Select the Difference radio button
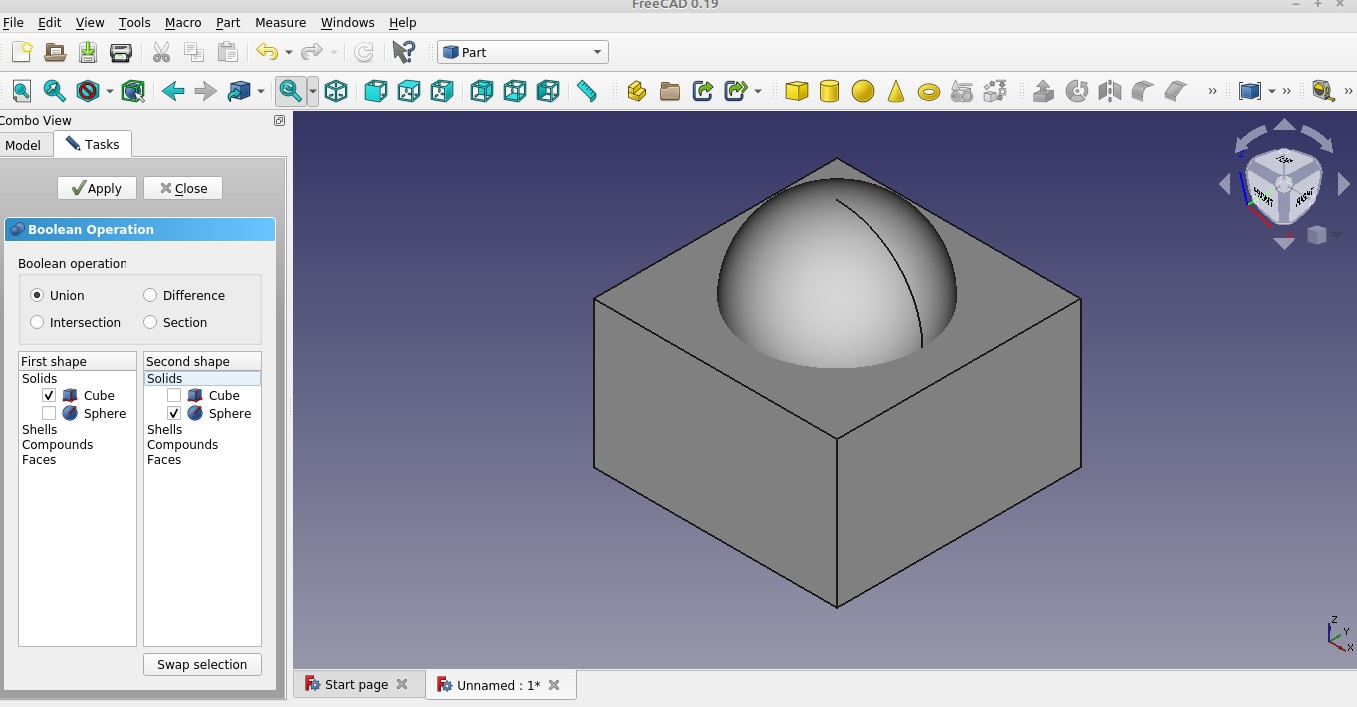This screenshot has height=707, width=1357. click(x=150, y=295)
